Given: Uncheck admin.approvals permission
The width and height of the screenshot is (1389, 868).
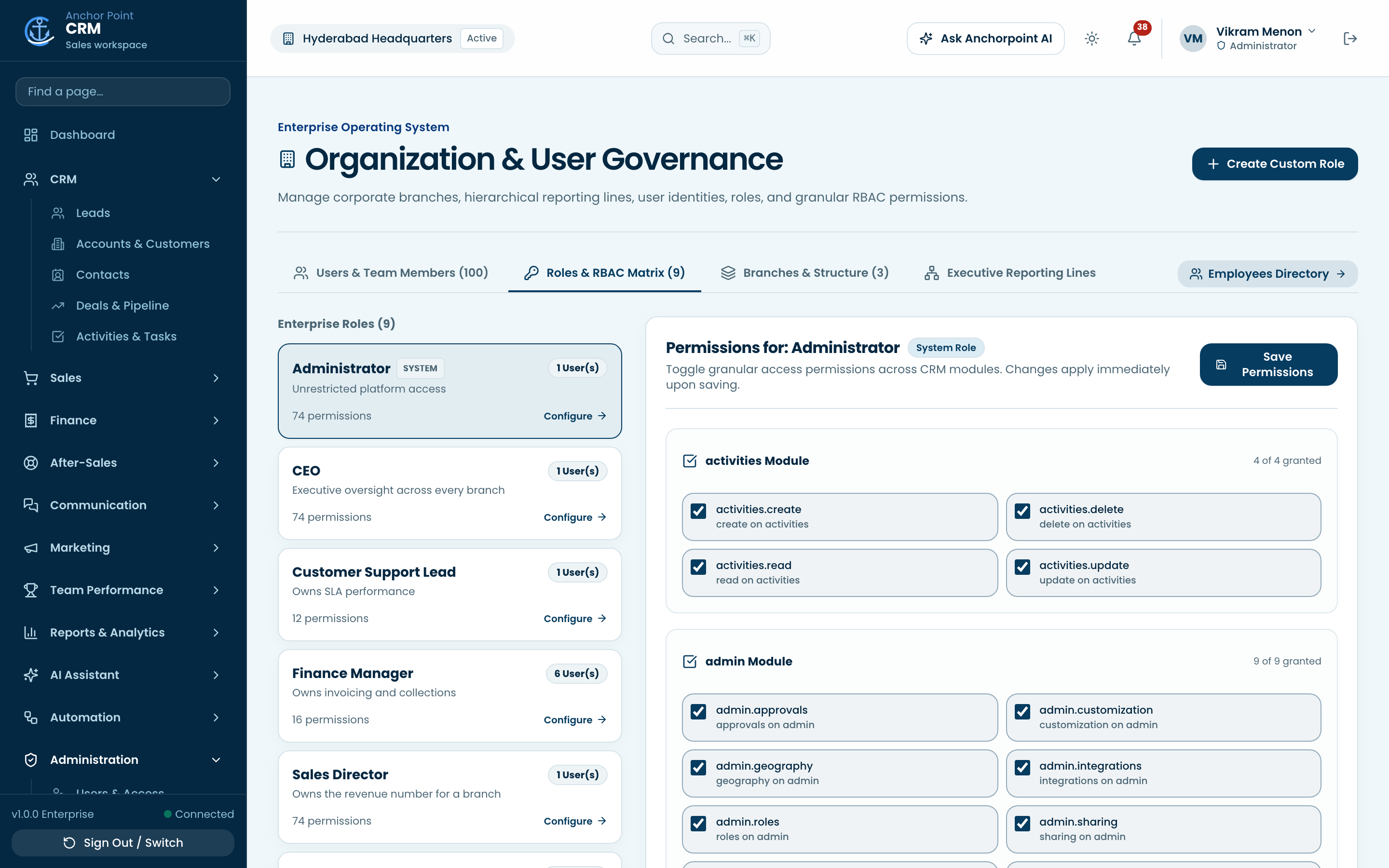Looking at the screenshot, I should click(x=698, y=712).
